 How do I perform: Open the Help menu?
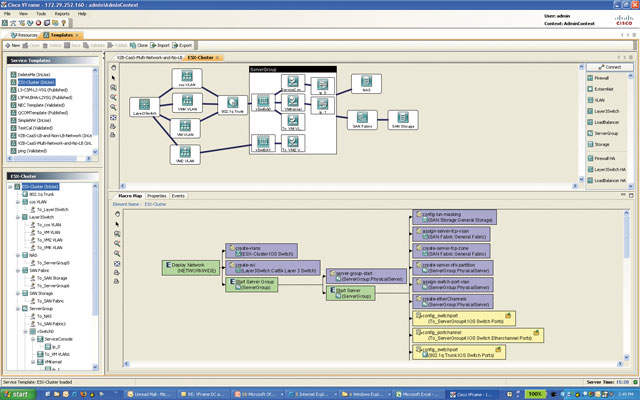pyautogui.click(x=82, y=13)
